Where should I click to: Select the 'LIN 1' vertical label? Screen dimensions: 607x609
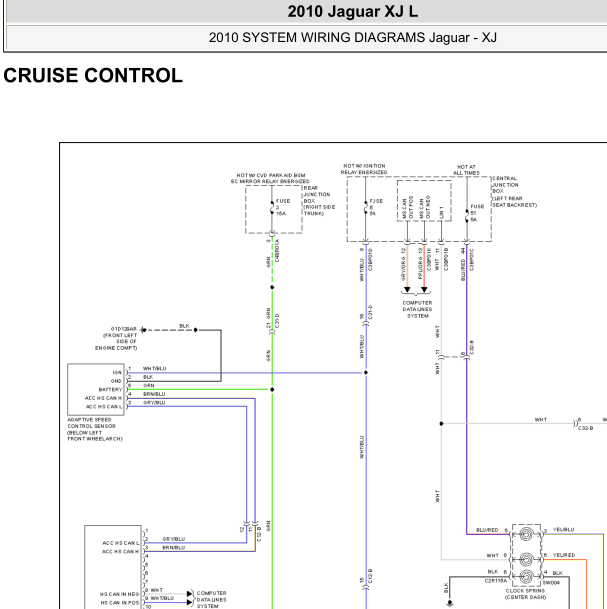click(x=441, y=212)
